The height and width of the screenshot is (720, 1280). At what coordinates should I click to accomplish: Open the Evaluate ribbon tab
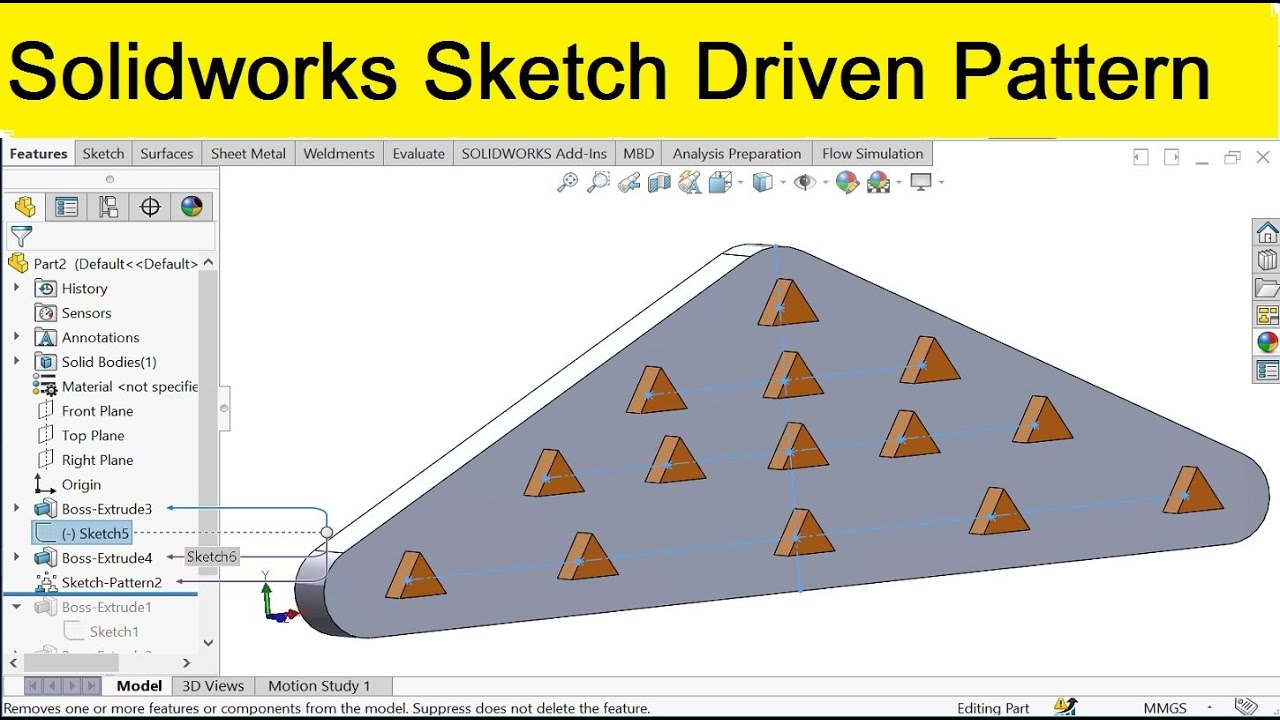(x=418, y=154)
